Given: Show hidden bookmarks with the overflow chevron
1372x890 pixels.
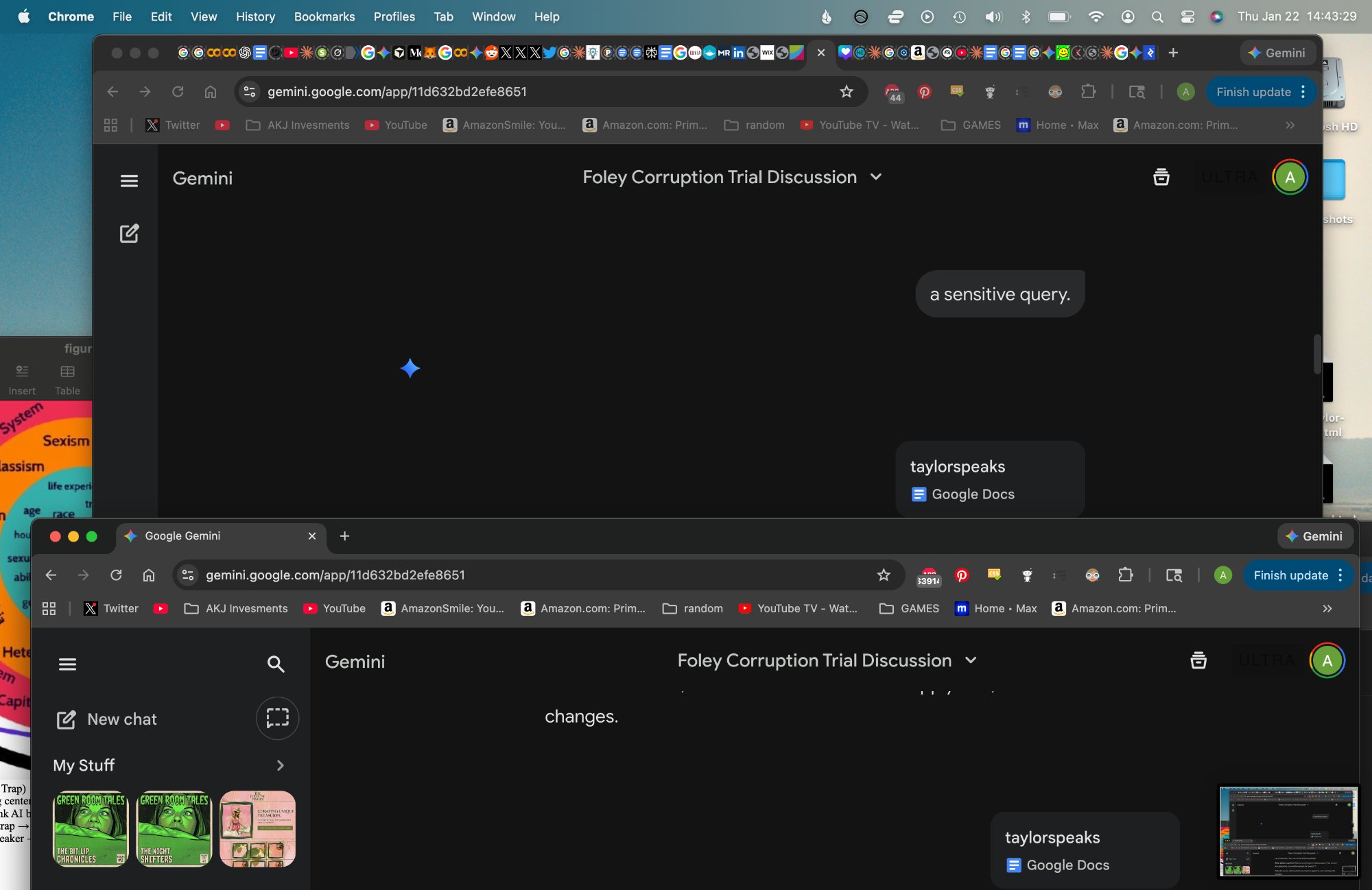Looking at the screenshot, I should click(x=1327, y=609).
